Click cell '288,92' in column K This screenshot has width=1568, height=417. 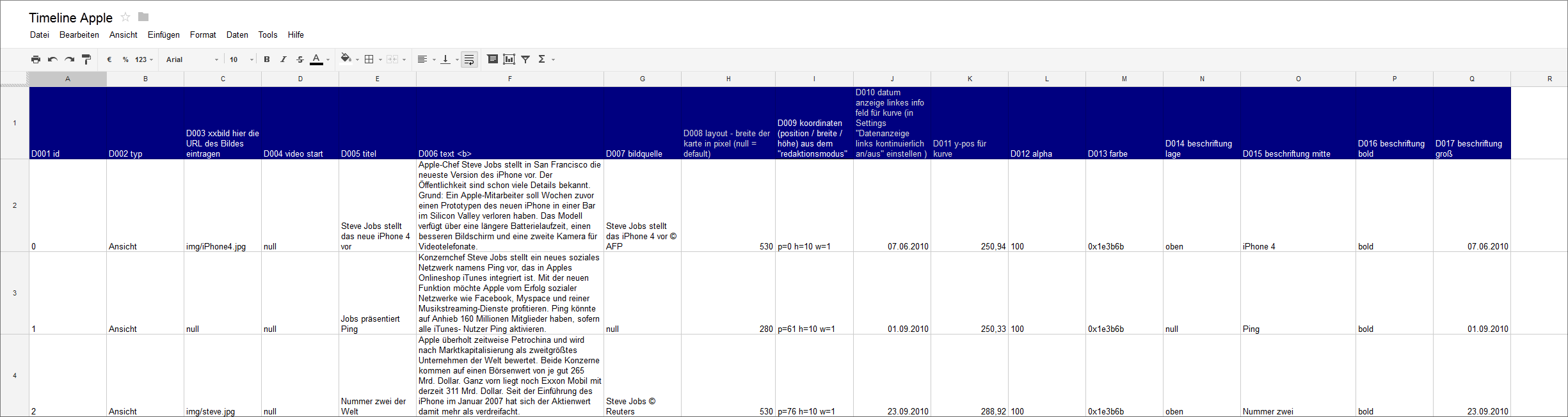[970, 375]
